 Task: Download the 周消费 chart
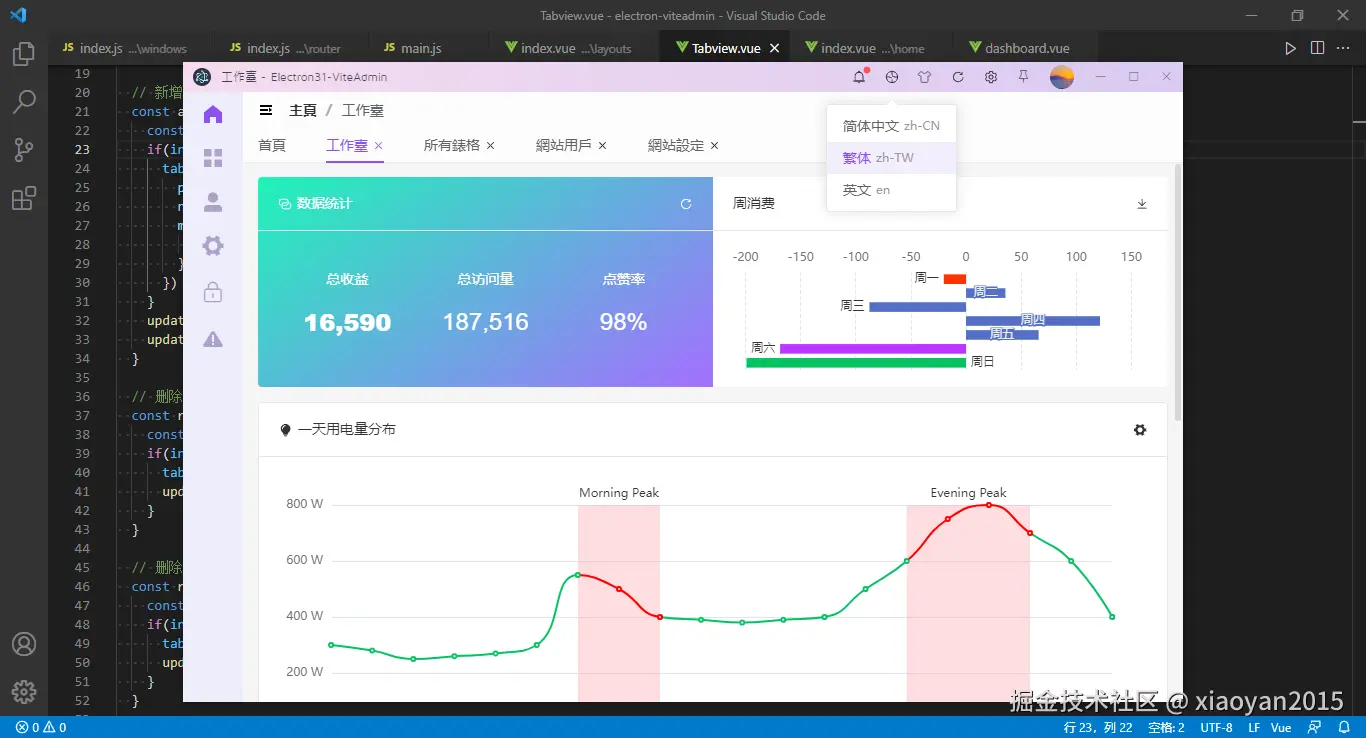tap(1142, 204)
